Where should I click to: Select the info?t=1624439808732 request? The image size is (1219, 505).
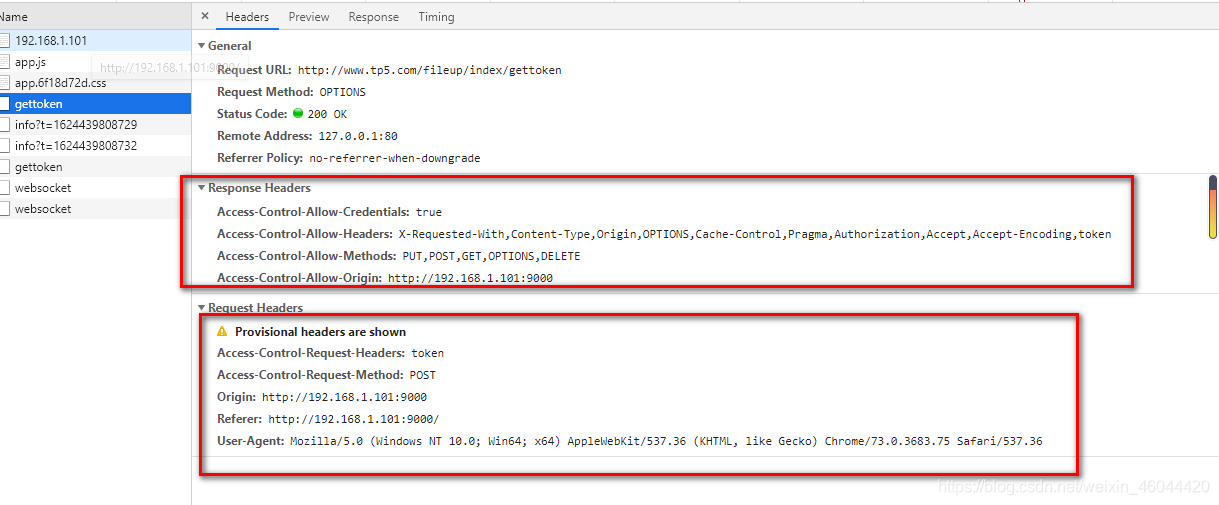tap(95, 146)
